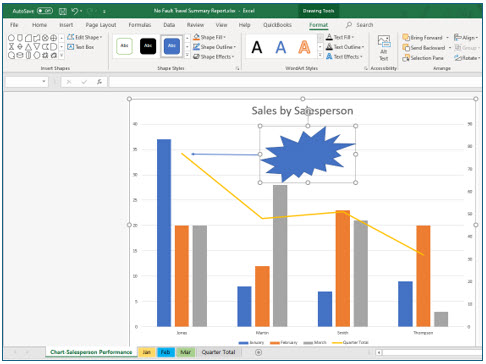Click the Insert Function fx icon
The width and height of the screenshot is (486, 364).
[99, 82]
